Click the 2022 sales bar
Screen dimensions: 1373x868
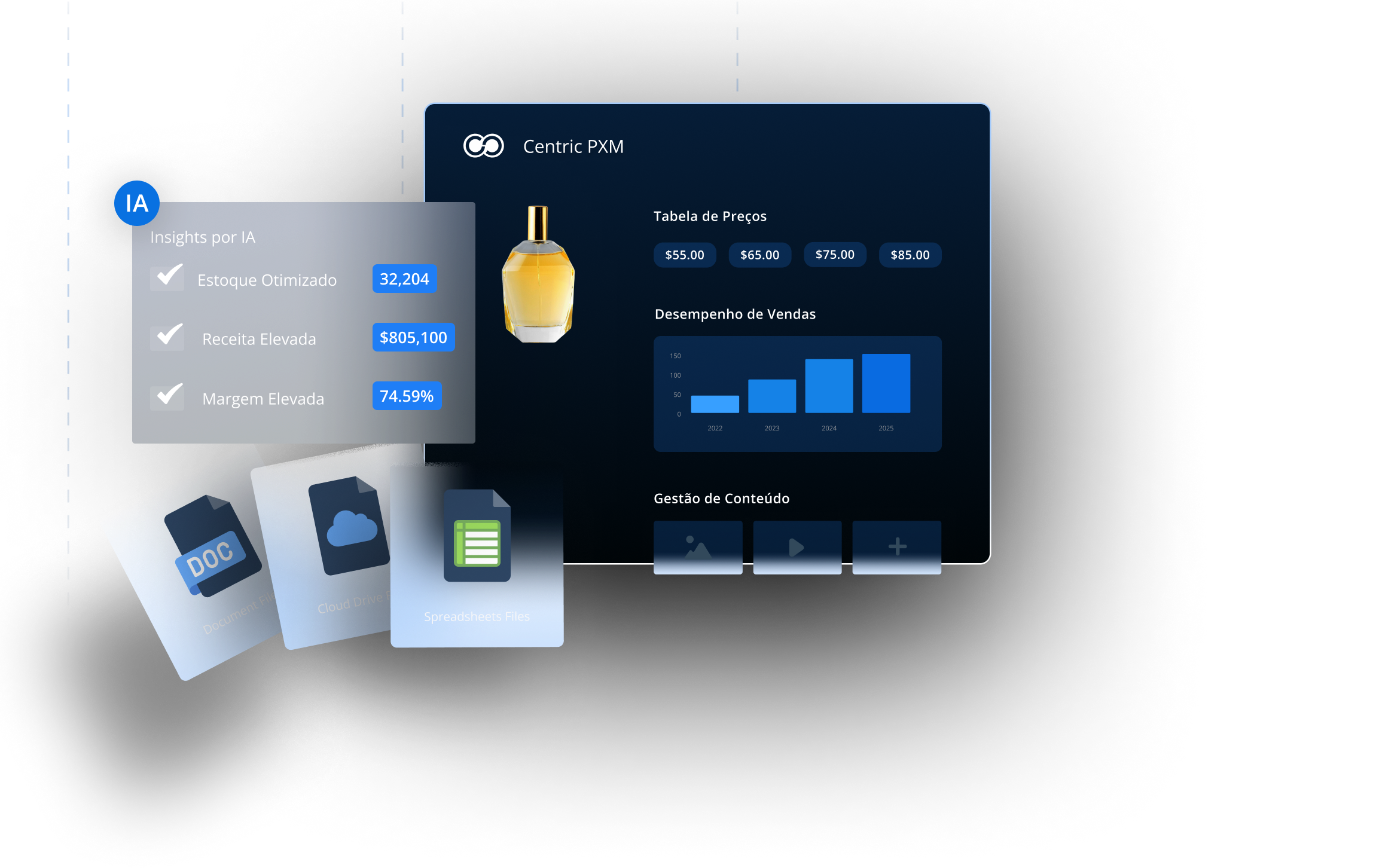coord(715,404)
